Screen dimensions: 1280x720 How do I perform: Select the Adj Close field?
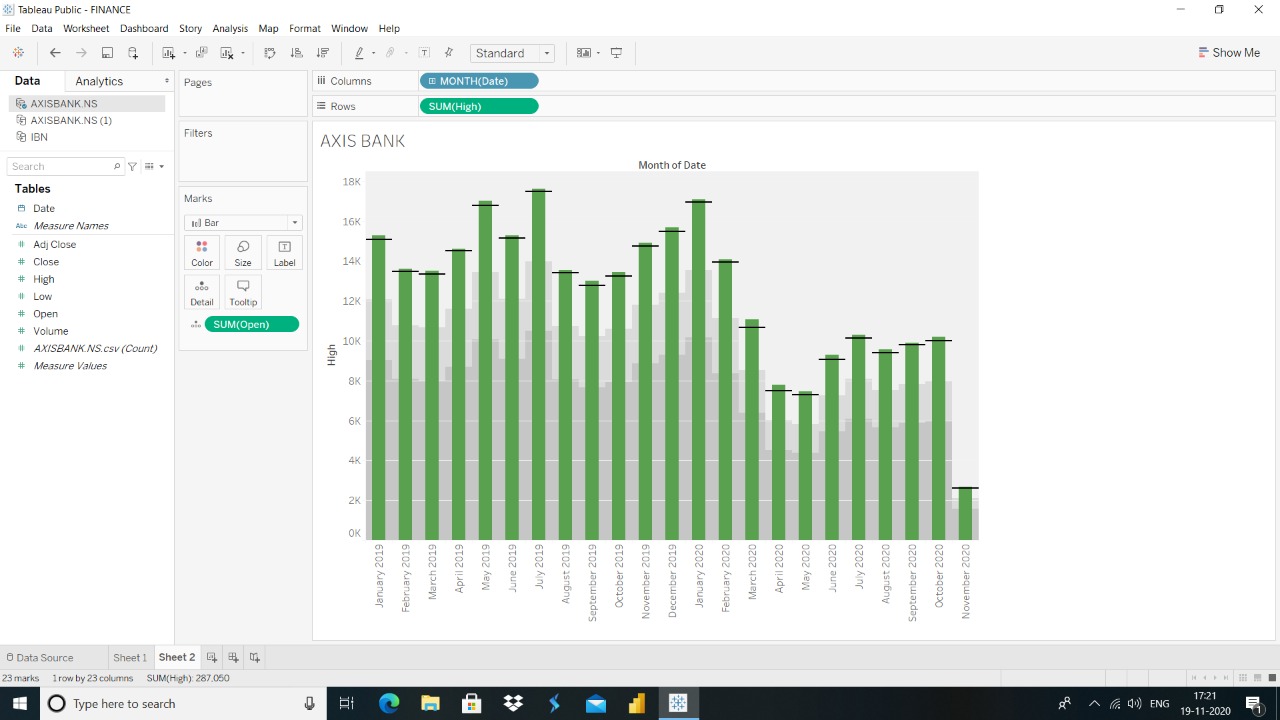click(x=54, y=244)
